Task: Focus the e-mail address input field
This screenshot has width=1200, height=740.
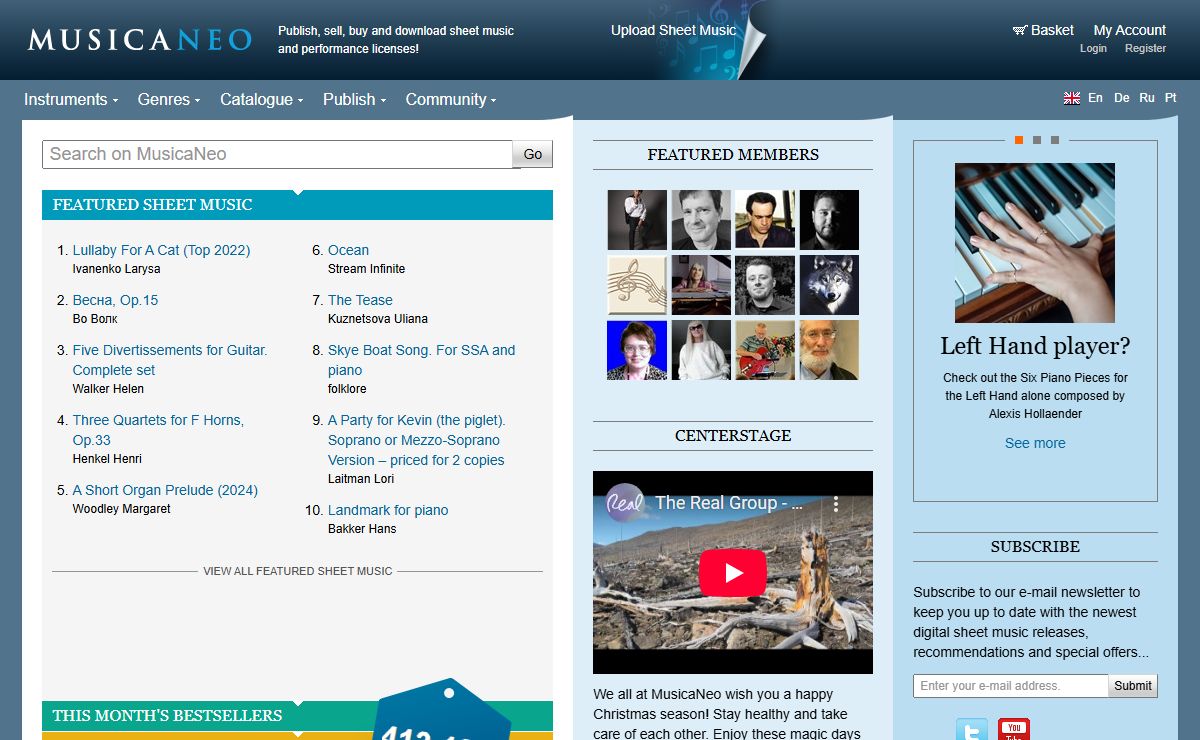Action: coord(1011,686)
